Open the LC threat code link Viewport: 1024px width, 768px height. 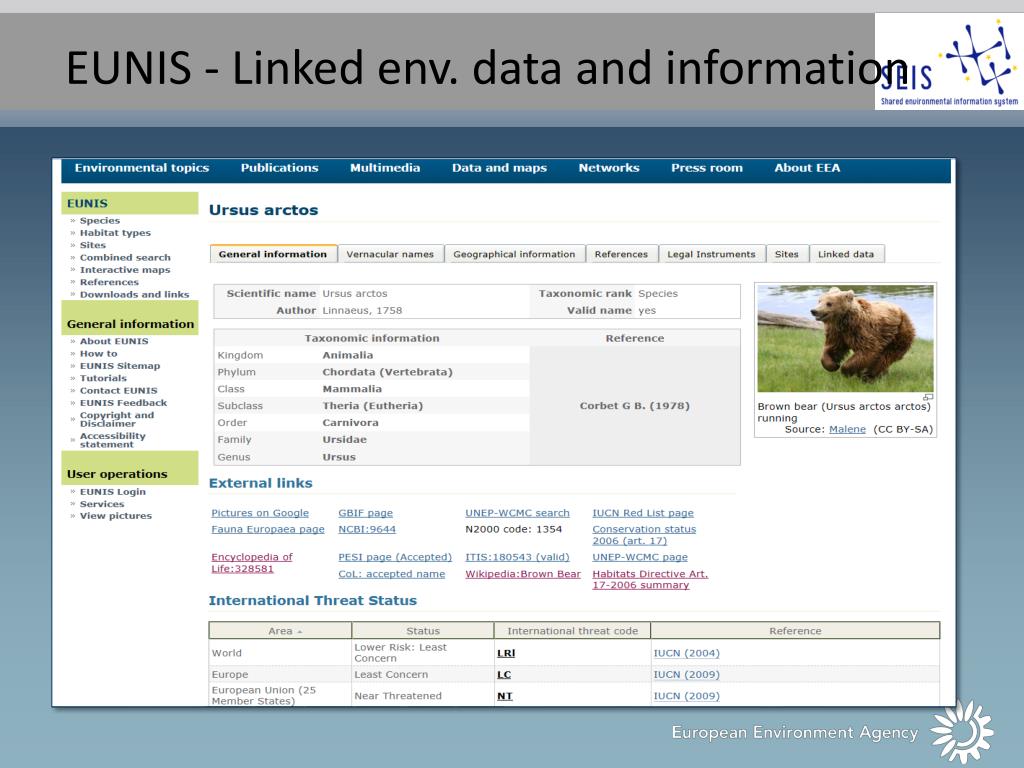point(504,675)
